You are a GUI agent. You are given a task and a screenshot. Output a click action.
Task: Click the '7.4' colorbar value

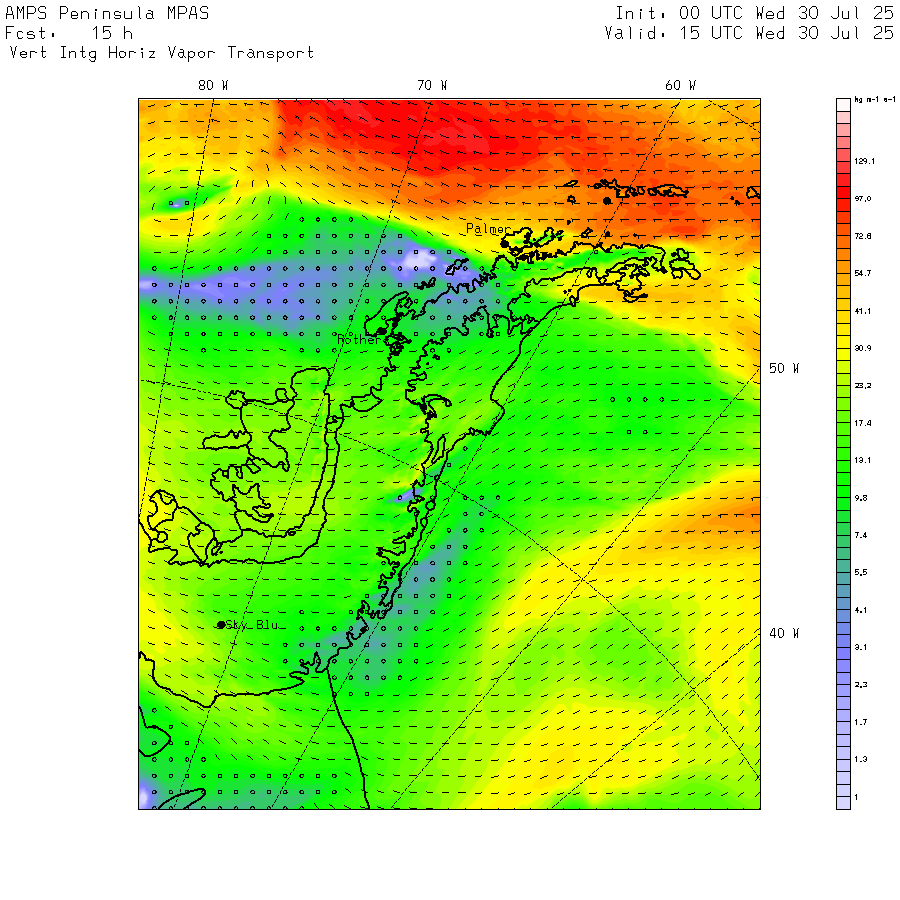861,536
